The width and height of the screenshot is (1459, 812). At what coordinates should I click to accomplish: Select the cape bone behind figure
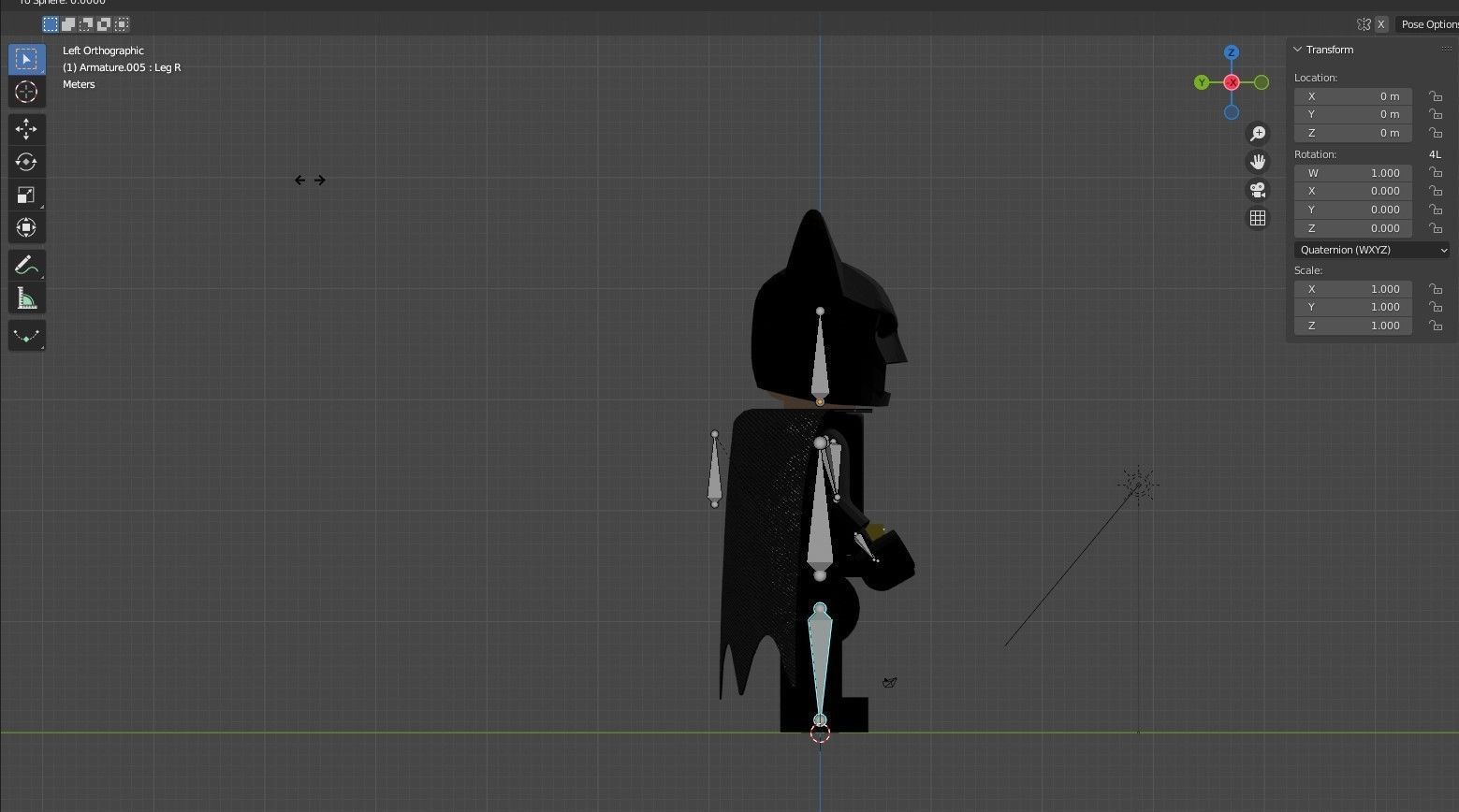click(x=715, y=470)
